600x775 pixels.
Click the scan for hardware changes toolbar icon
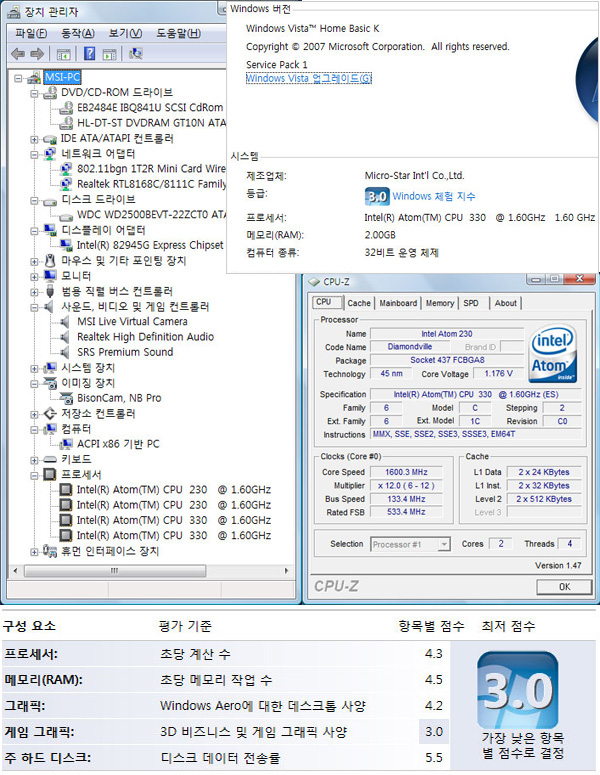point(135,53)
